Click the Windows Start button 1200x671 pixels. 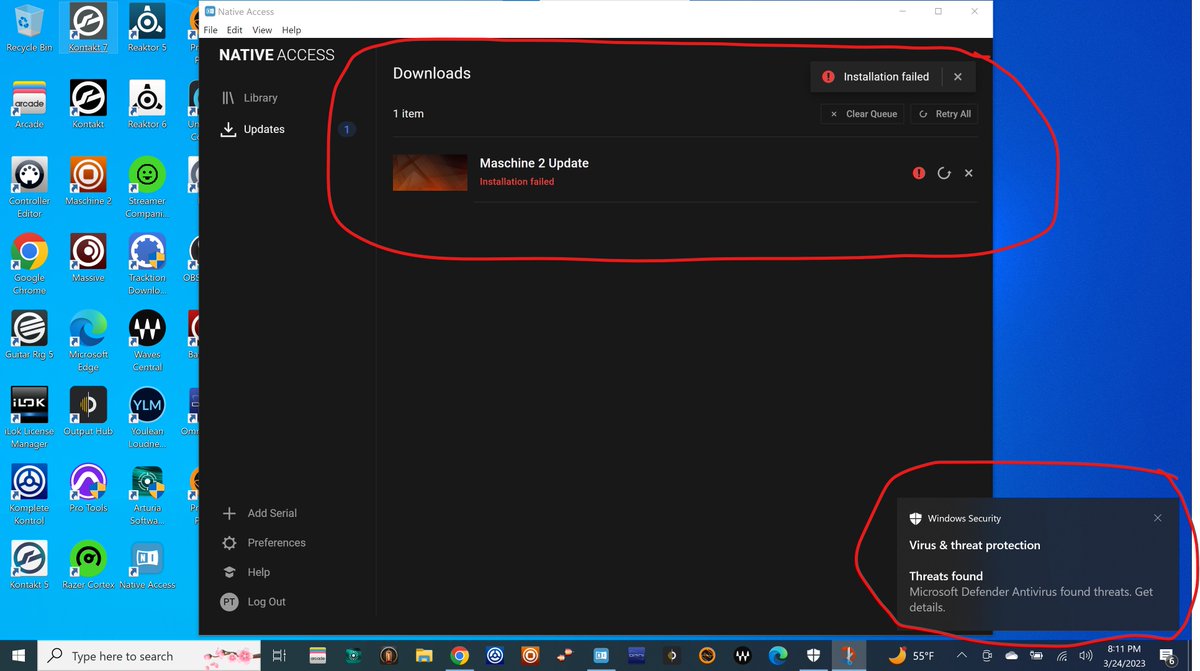point(18,656)
